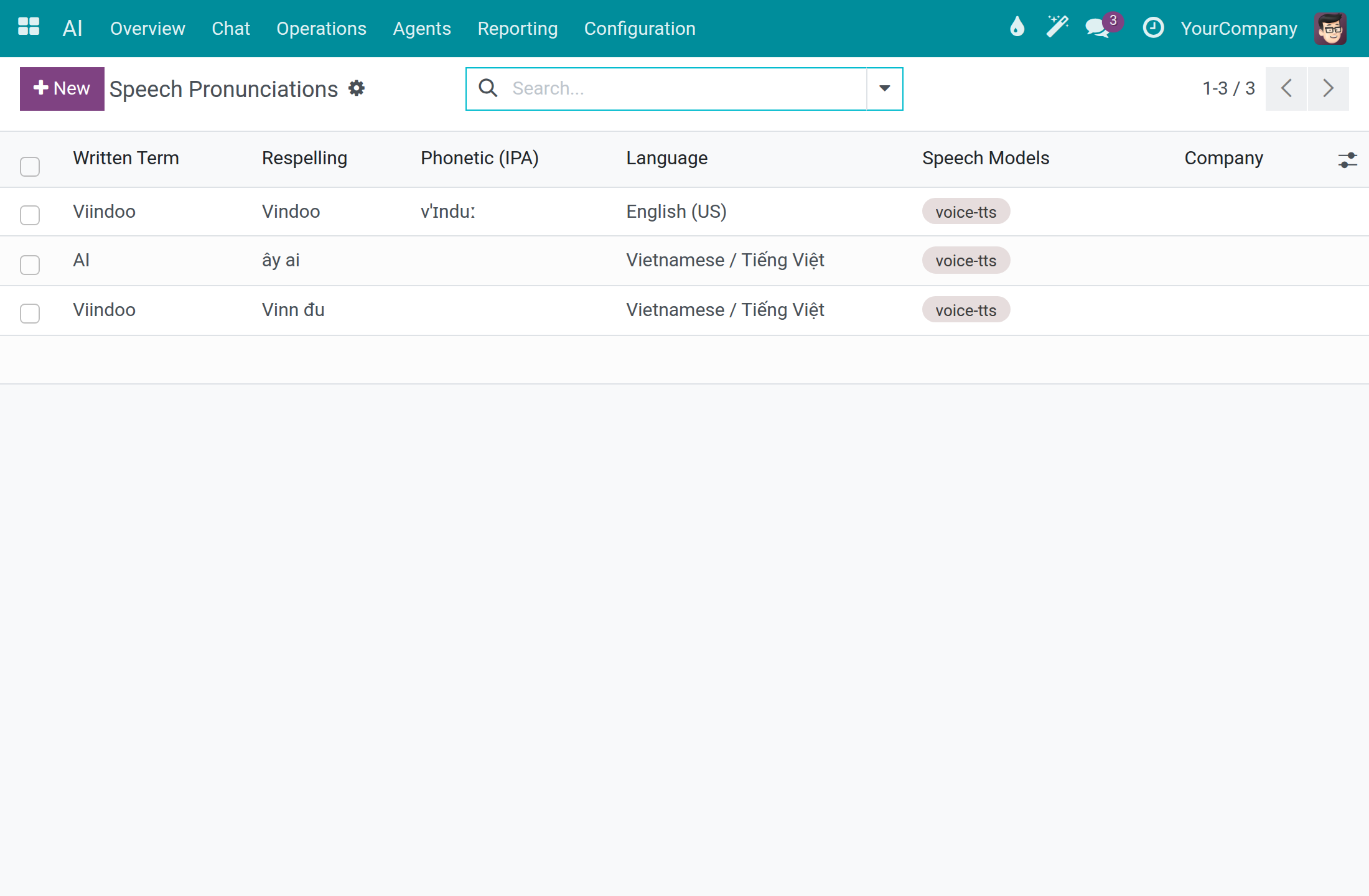Screen dimensions: 1369x896
Task: Click the ây ai respelling cell
Action: (281, 260)
